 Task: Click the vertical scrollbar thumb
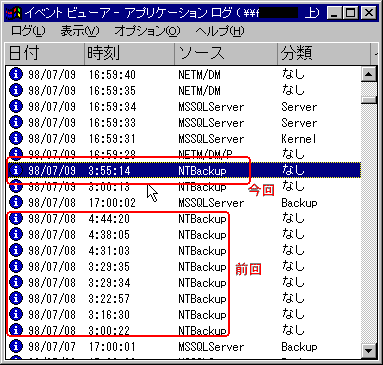tap(369, 100)
